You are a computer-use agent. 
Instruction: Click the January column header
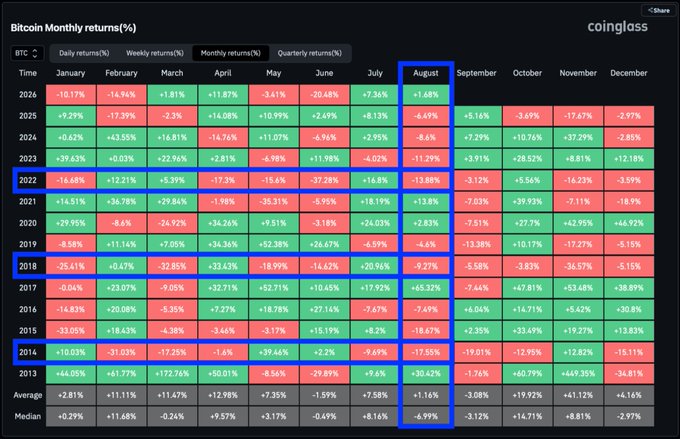[x=71, y=73]
